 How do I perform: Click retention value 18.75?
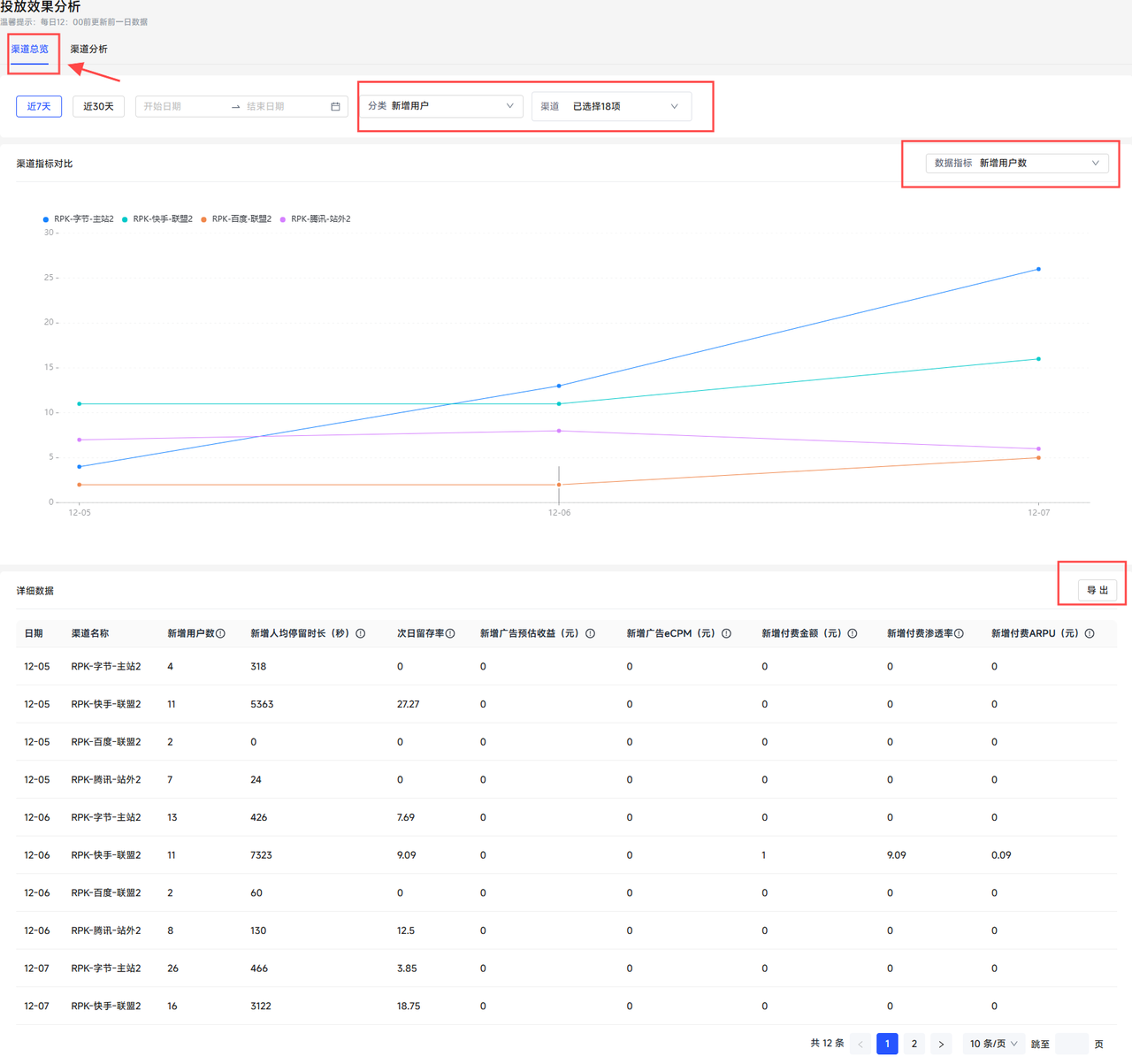(409, 1007)
